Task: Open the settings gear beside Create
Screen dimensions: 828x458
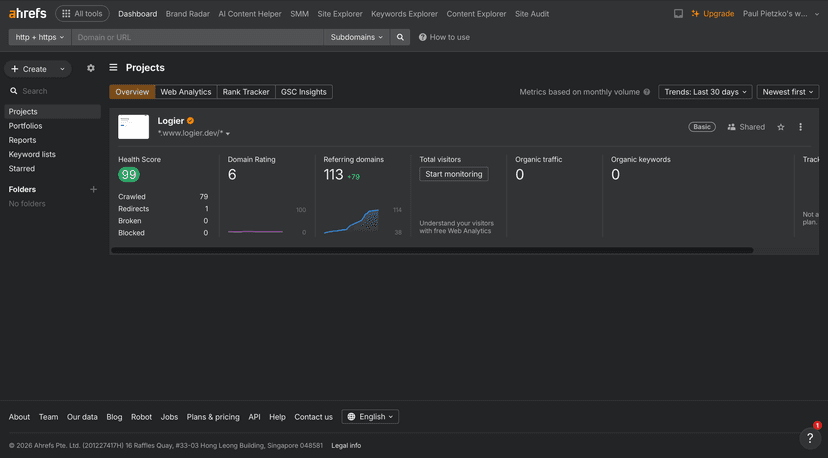Action: 91,68
